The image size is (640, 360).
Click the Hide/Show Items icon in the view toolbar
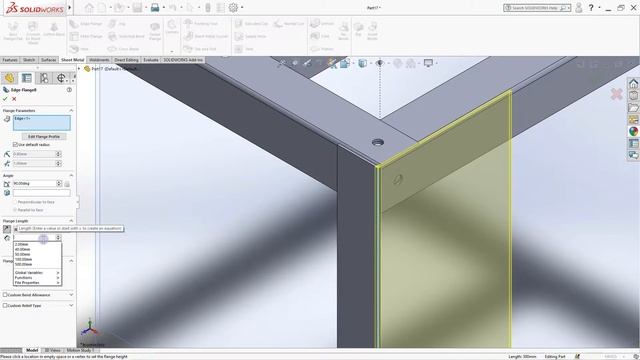(380, 63)
